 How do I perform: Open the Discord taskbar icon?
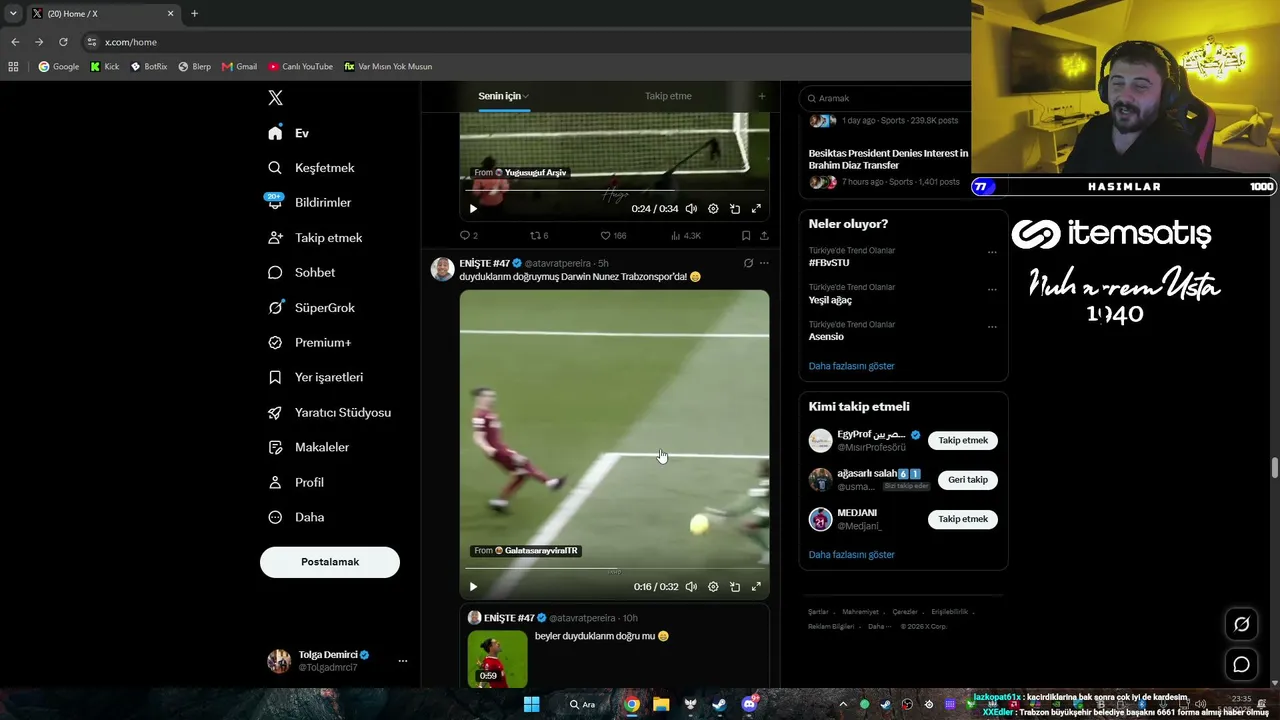tap(749, 704)
